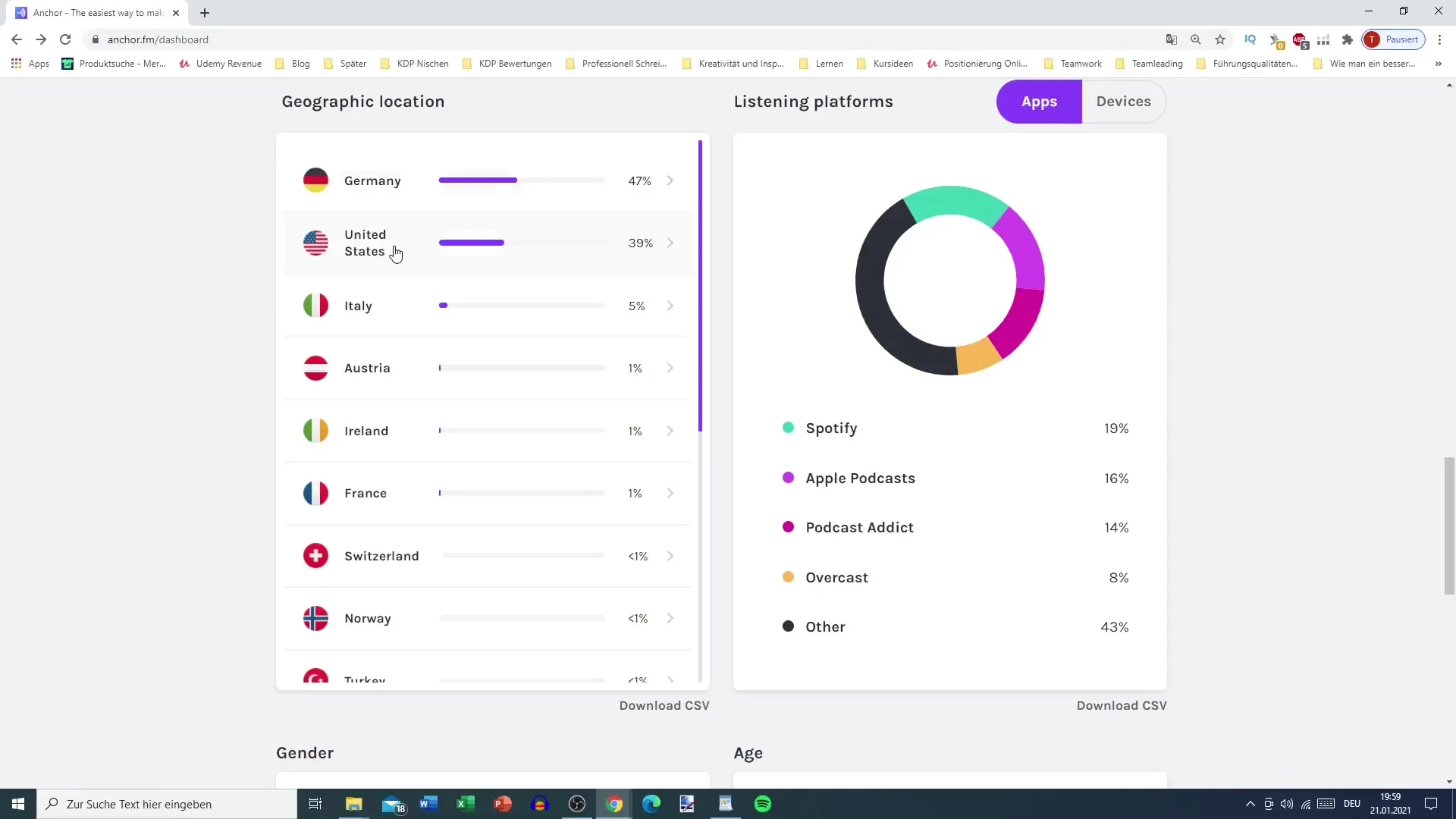
Task: Click the Apple Podcasts legend row
Action: [x=955, y=479]
